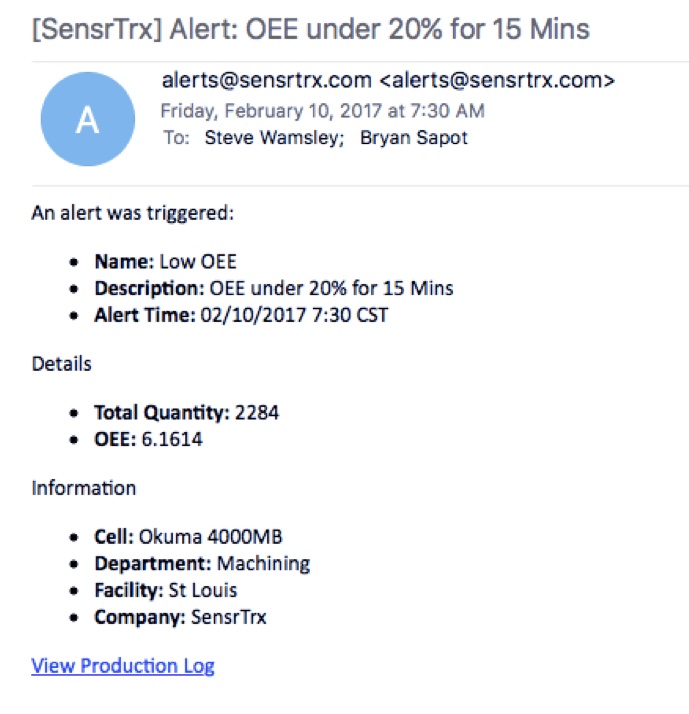Click the Alert Time bullet item
The width and height of the screenshot is (689, 714).
241,315
